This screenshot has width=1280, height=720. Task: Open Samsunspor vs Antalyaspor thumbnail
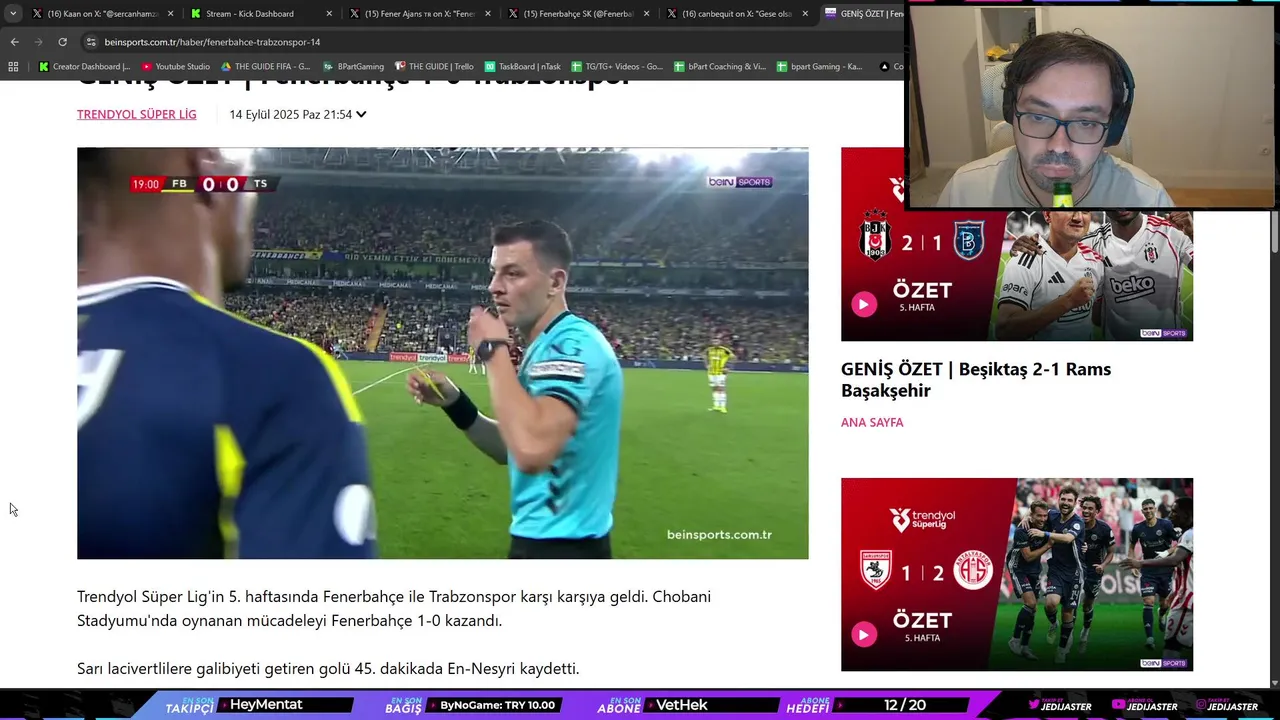click(x=1016, y=574)
